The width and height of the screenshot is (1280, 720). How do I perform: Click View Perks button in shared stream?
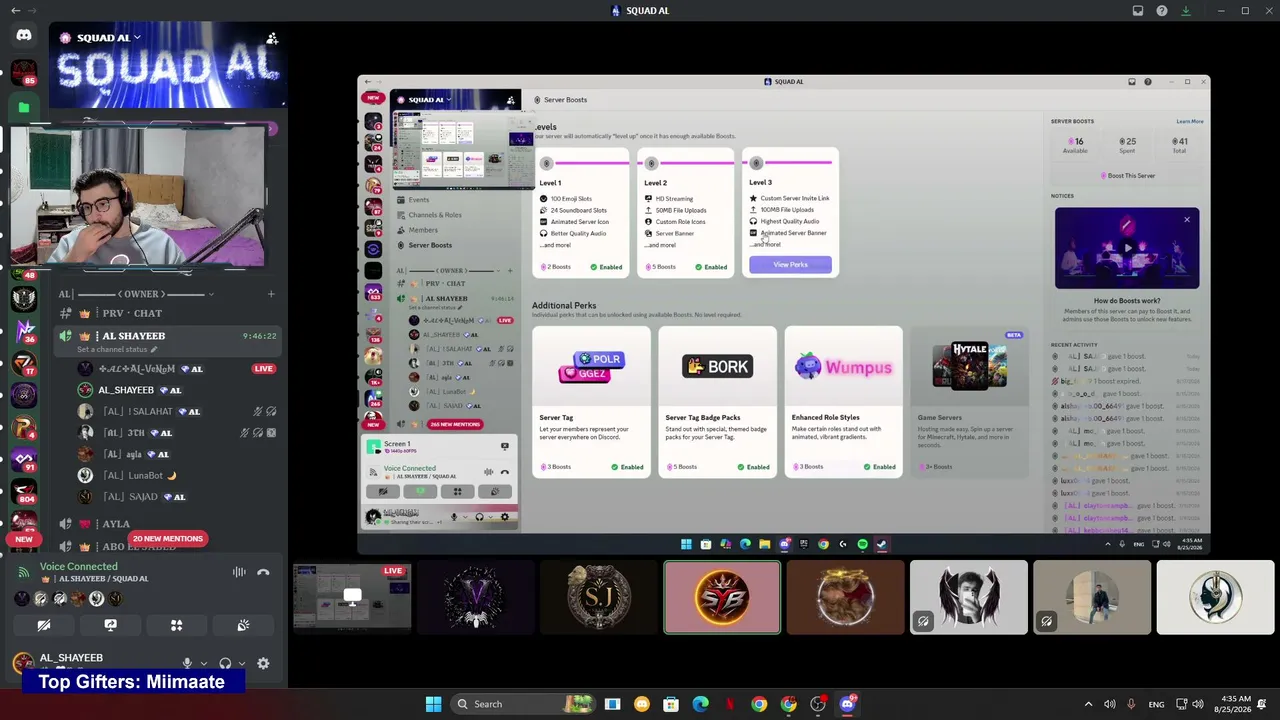[x=790, y=265]
